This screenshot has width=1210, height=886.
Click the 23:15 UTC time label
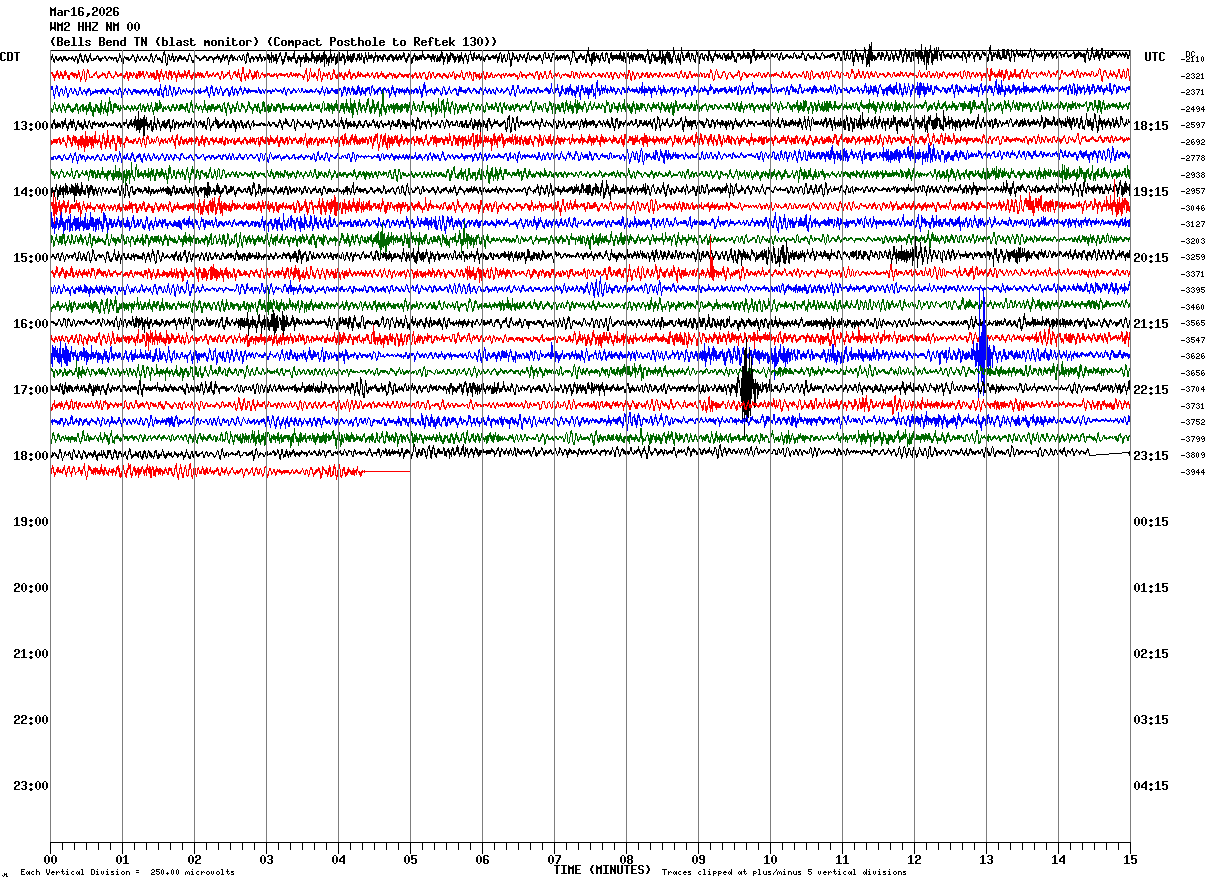click(x=1151, y=456)
